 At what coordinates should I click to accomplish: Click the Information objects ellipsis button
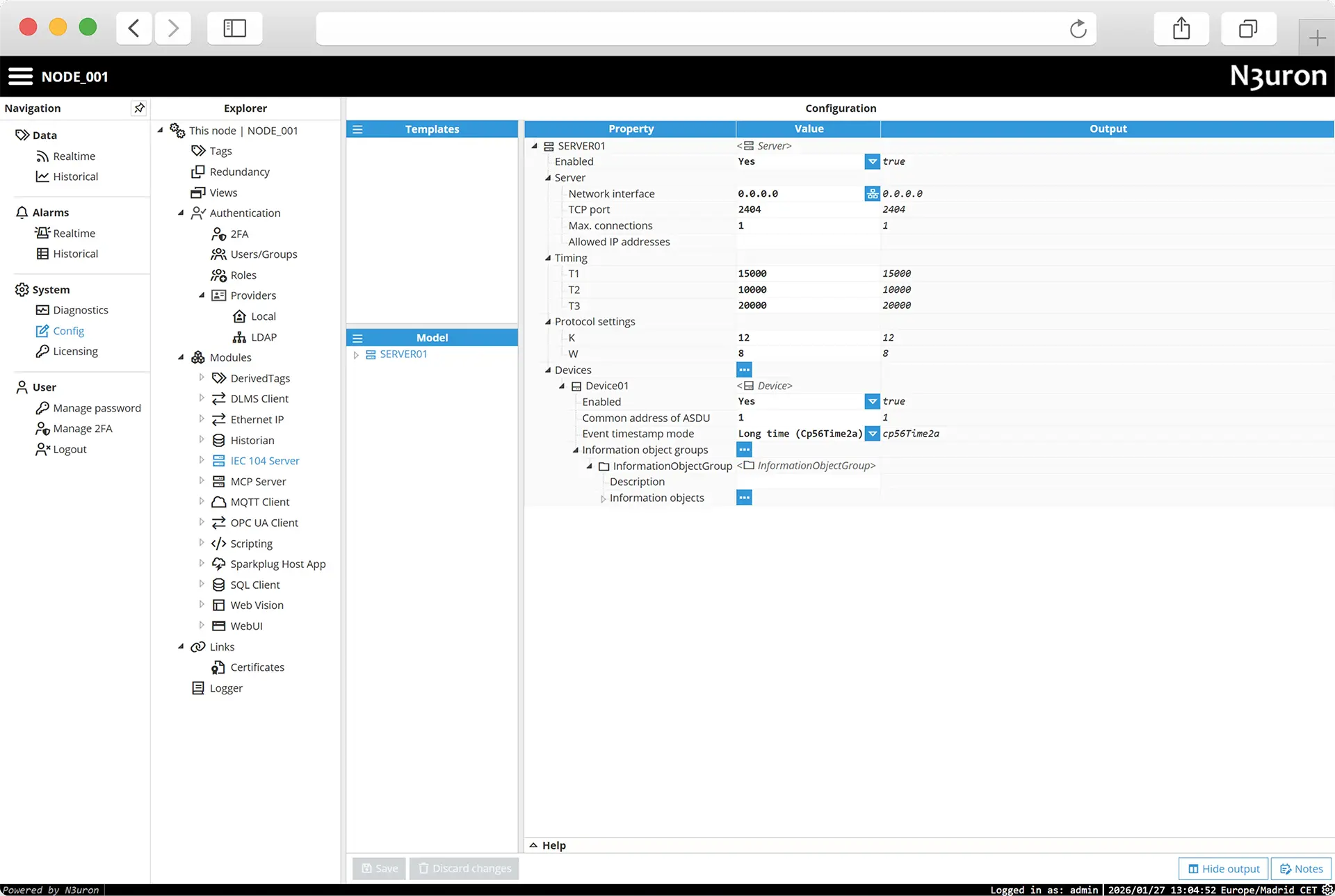point(744,498)
